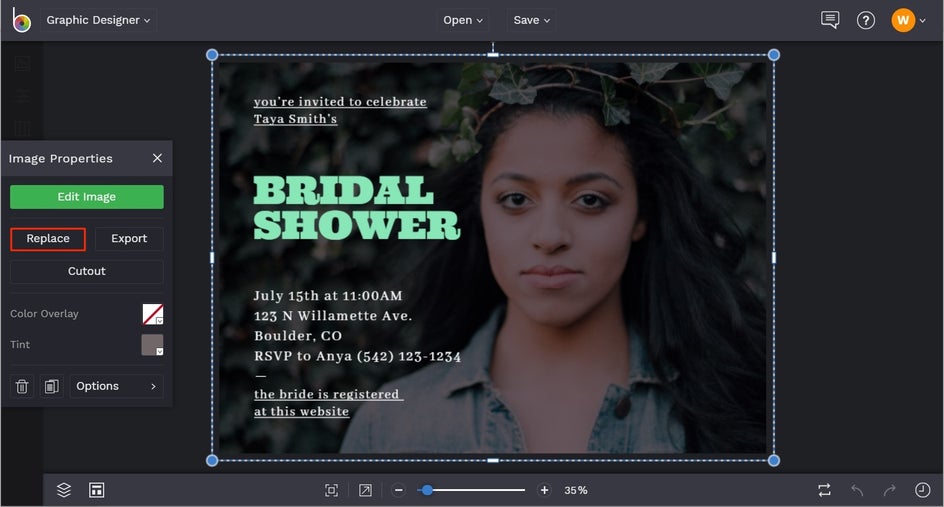Image resolution: width=944 pixels, height=507 pixels.
Task: Click the loop/repeat arrows icon
Action: point(824,490)
